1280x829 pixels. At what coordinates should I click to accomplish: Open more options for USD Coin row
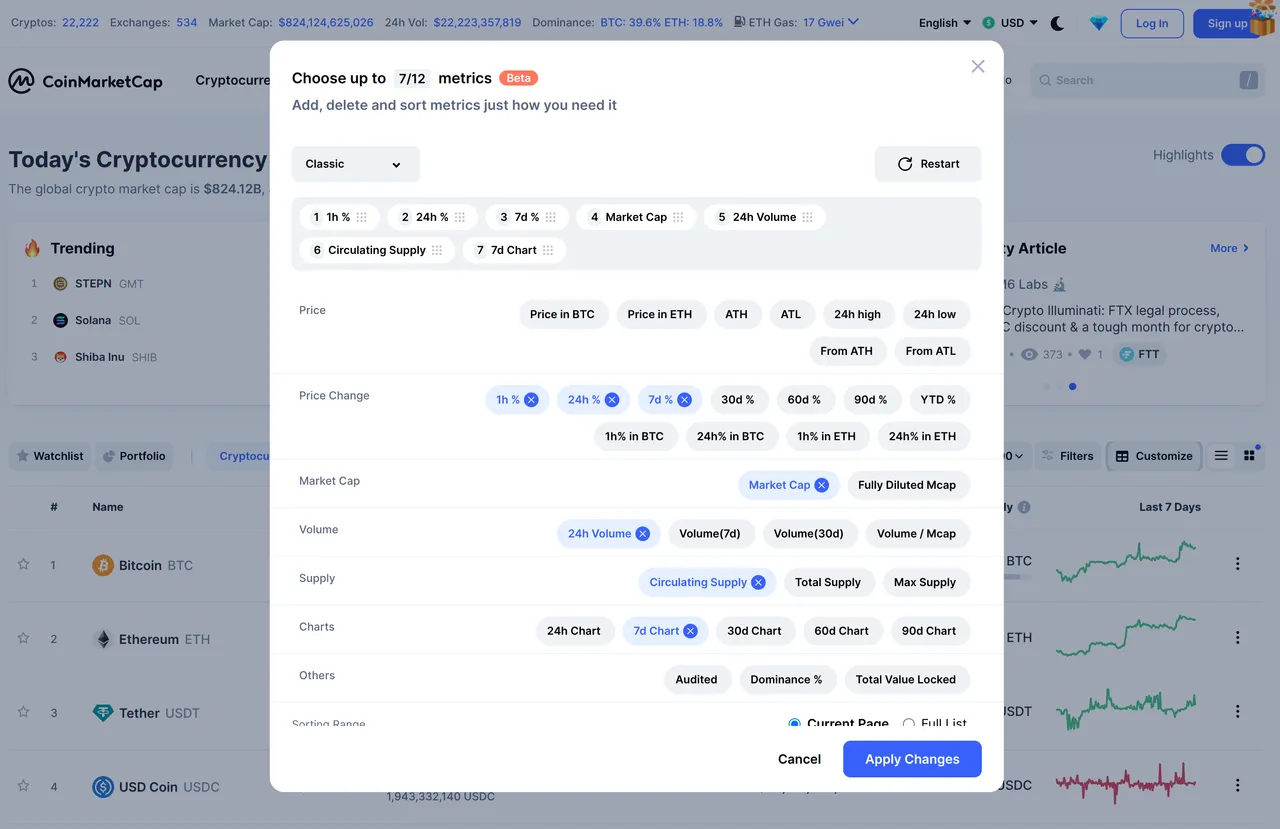pyautogui.click(x=1237, y=786)
